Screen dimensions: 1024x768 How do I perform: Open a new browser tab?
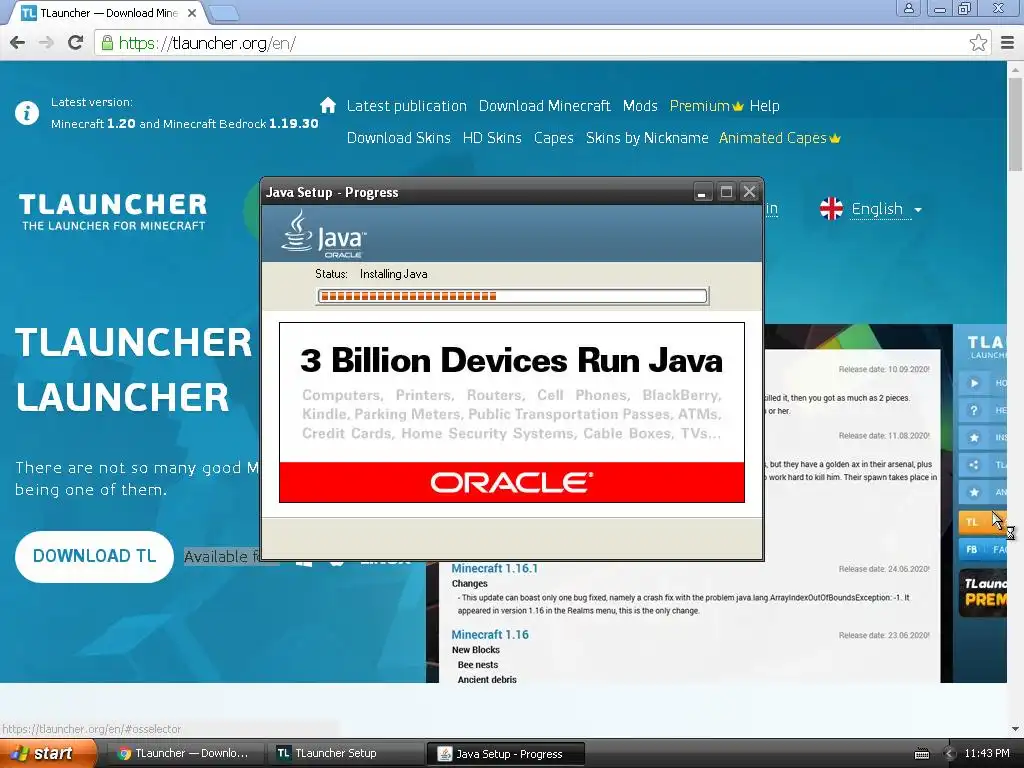tap(224, 12)
